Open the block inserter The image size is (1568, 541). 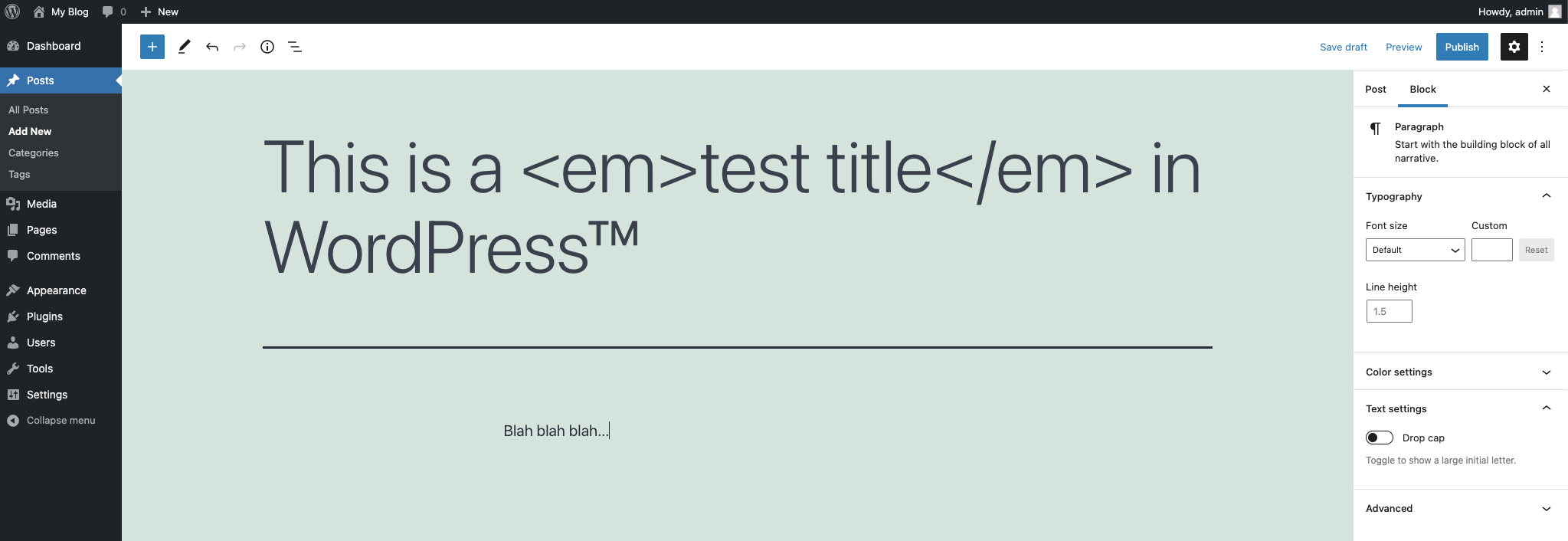(x=152, y=47)
